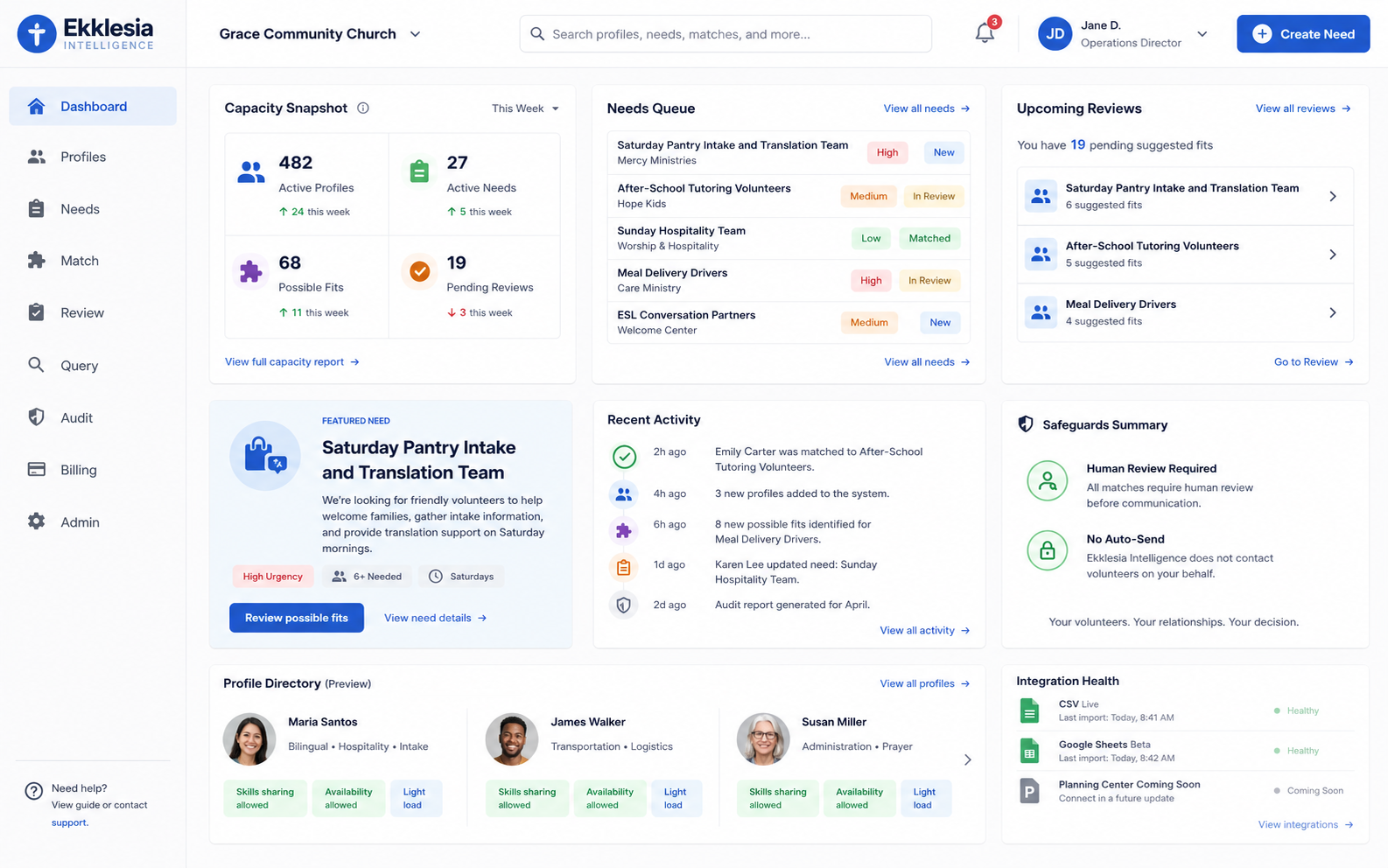The image size is (1388, 868).
Task: Click the people icon in new profiles activity
Action: coord(623,494)
